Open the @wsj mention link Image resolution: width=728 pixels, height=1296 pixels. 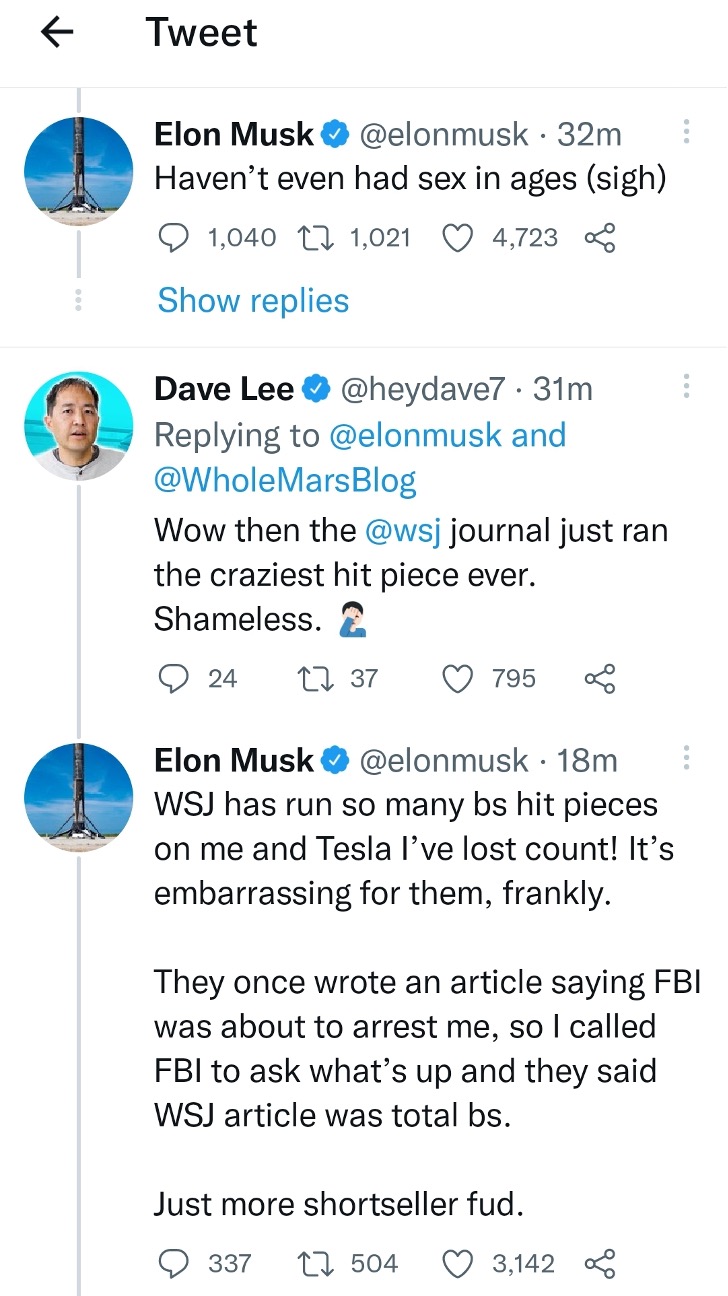[x=404, y=530]
